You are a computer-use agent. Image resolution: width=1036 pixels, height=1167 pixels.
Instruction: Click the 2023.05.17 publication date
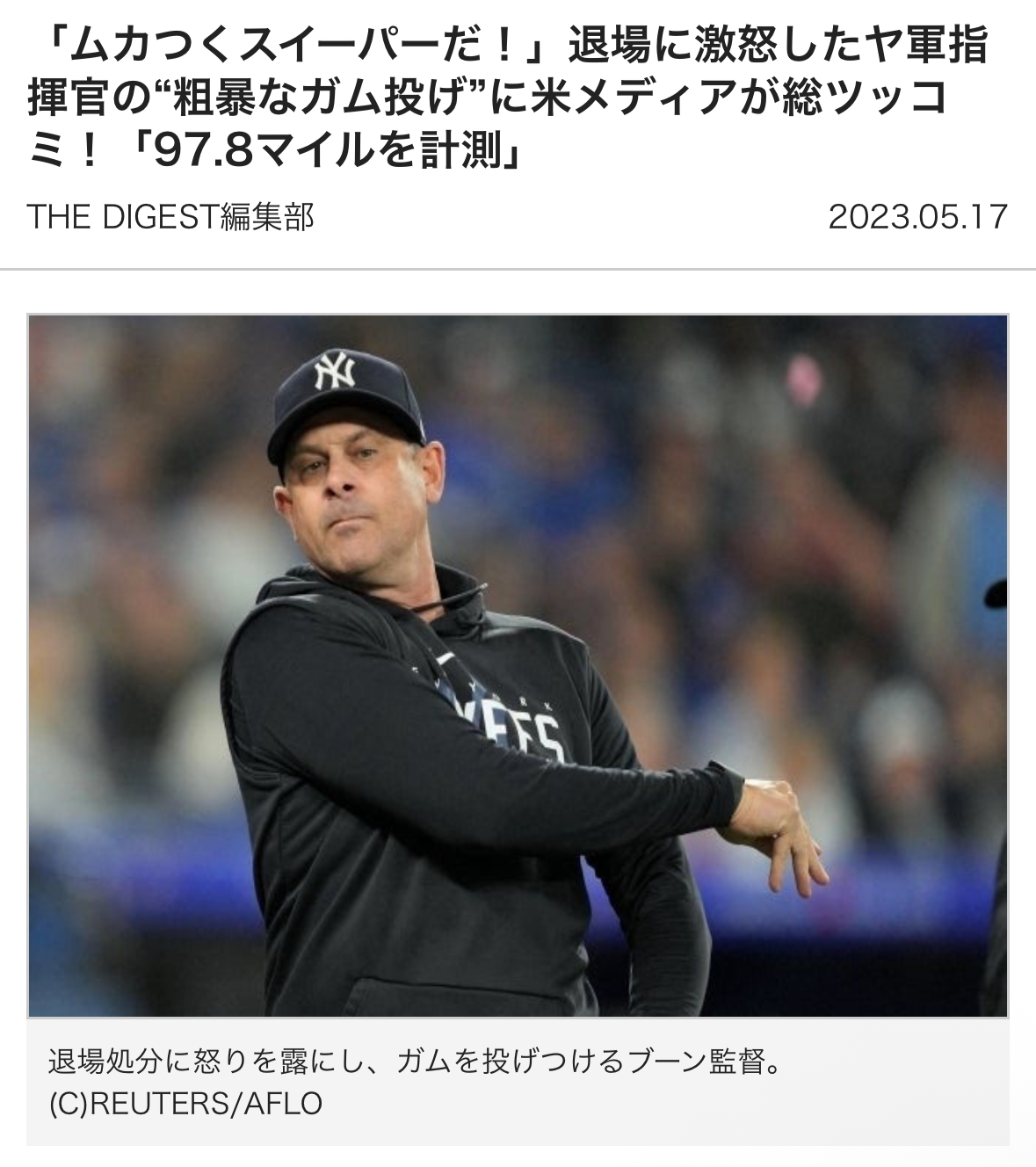click(x=917, y=217)
